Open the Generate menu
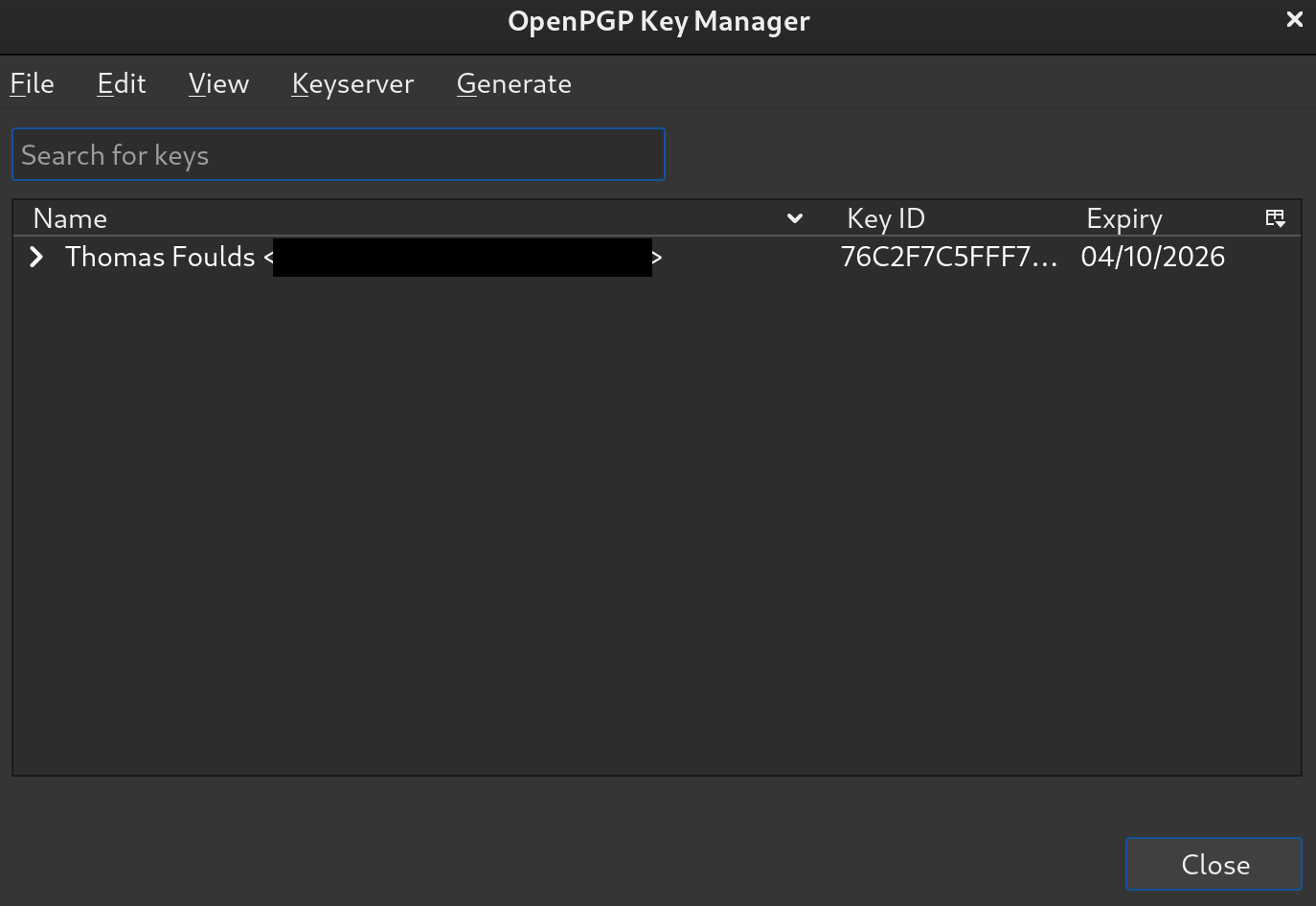1316x906 pixels. point(514,83)
